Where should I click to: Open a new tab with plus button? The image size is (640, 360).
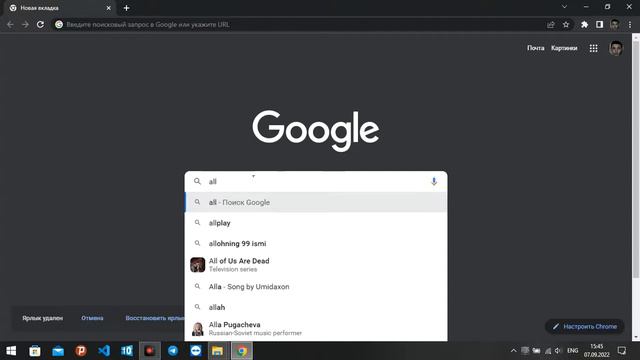coord(127,8)
